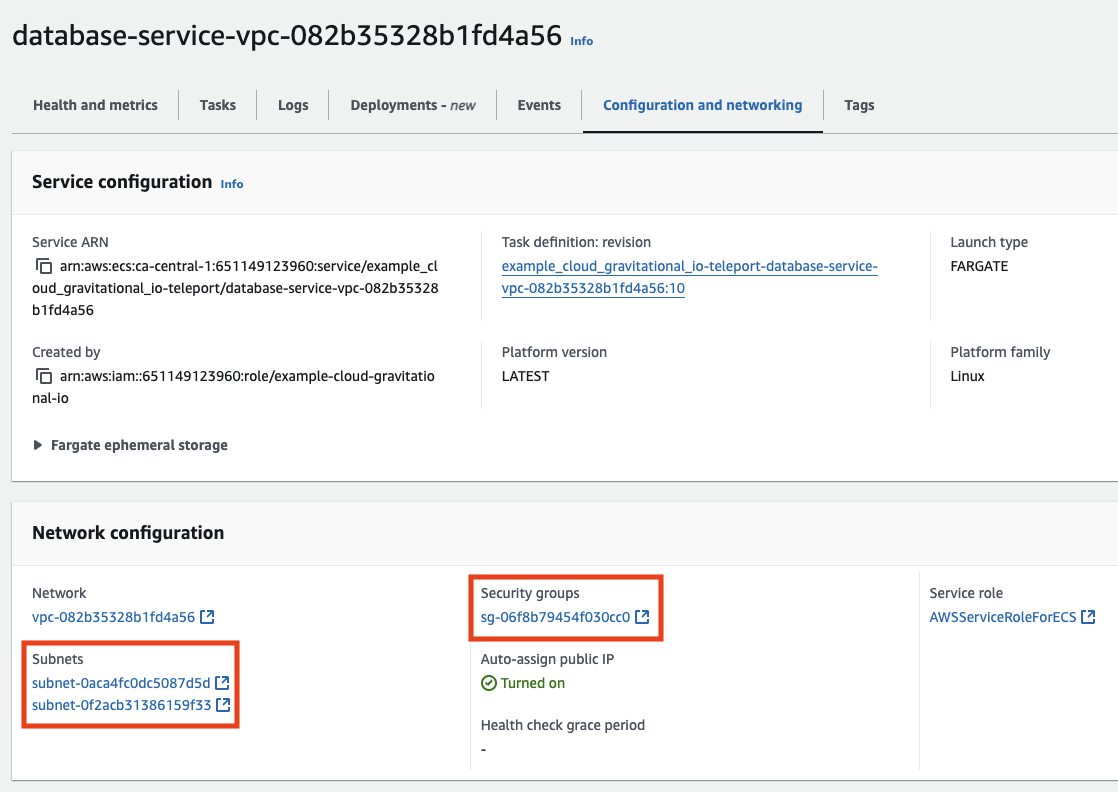View the Logs tab
The width and height of the screenshot is (1118, 792).
tap(292, 104)
